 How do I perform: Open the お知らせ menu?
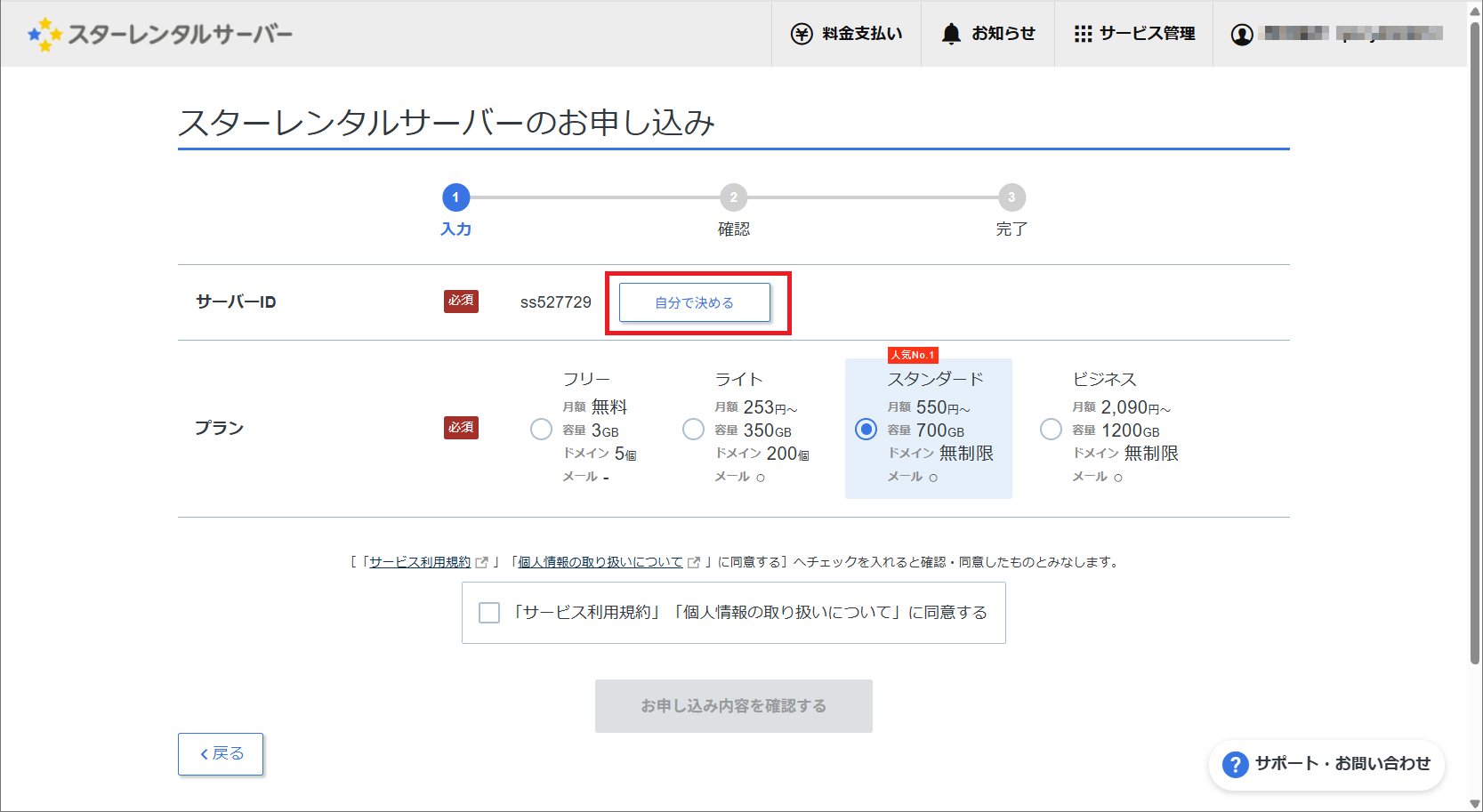pyautogui.click(x=987, y=34)
